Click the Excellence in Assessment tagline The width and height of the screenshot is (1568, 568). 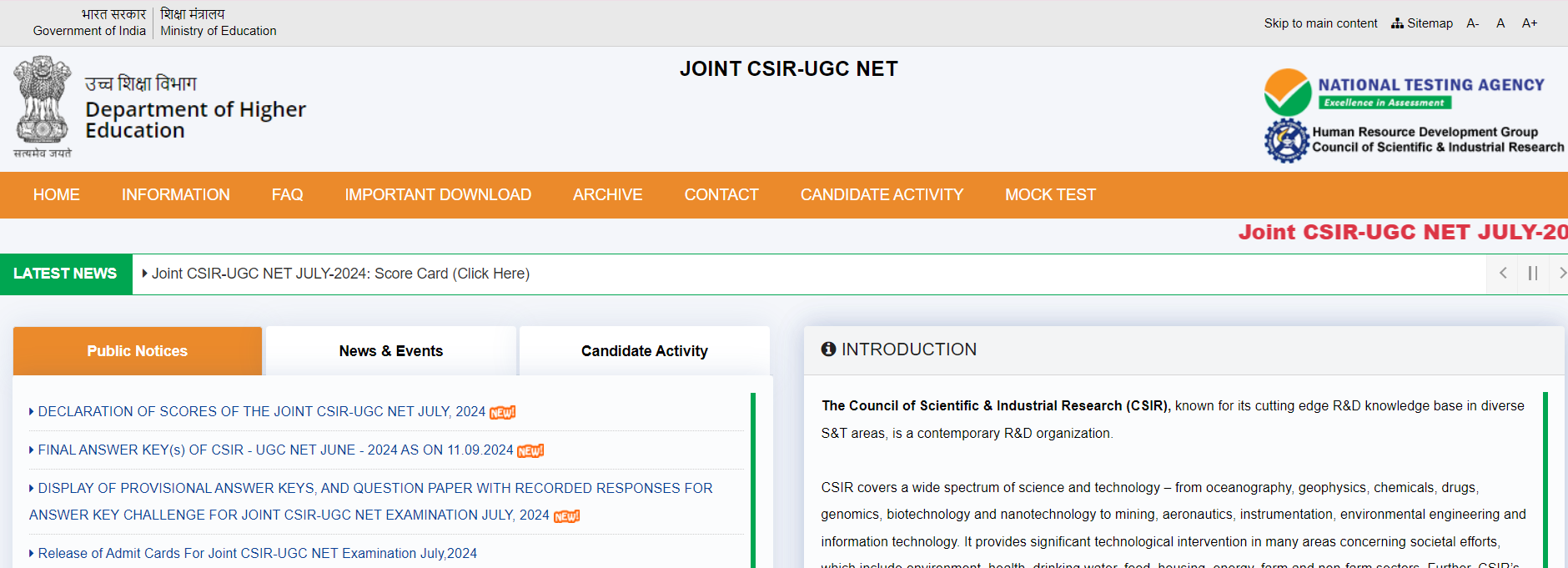pos(1385,103)
